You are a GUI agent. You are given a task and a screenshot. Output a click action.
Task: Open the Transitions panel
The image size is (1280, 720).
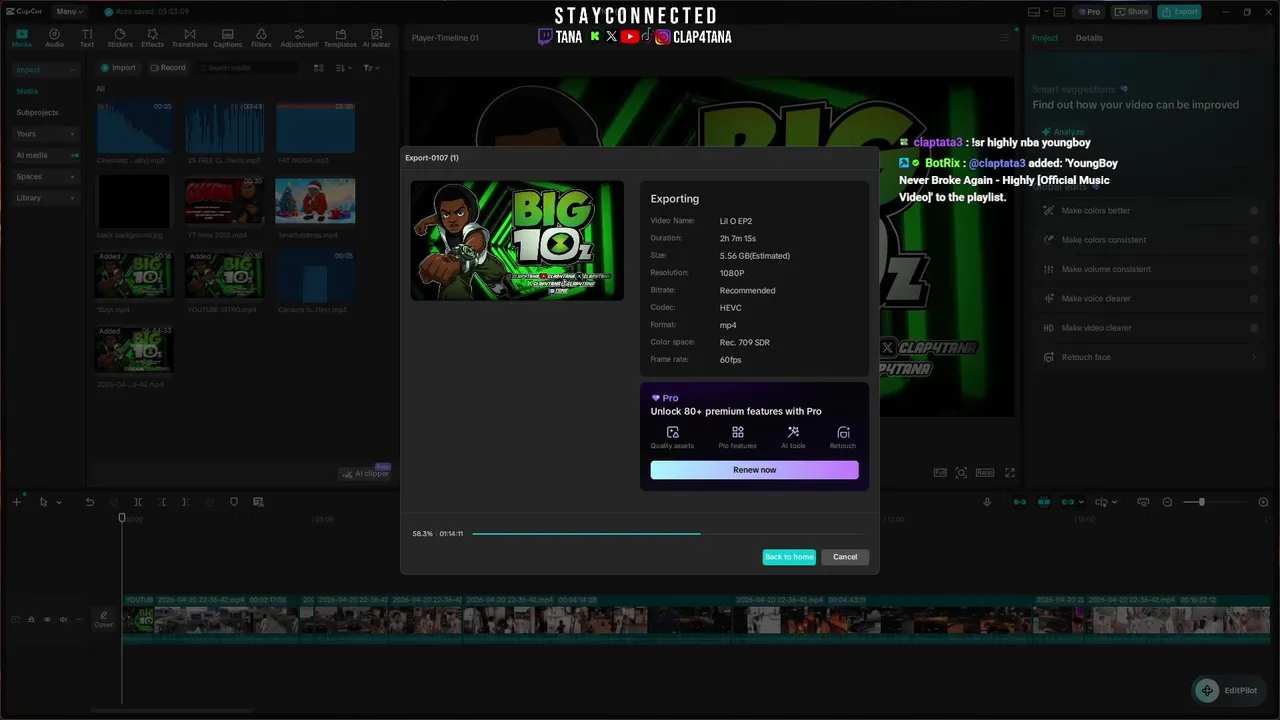189,38
